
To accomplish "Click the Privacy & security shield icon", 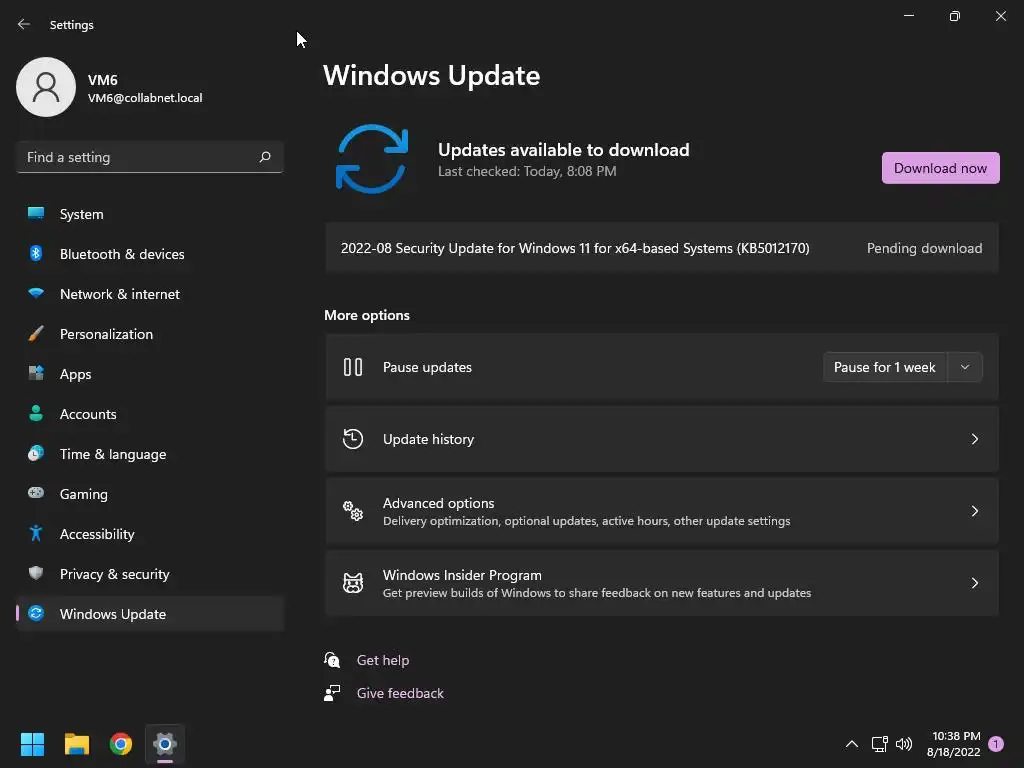I will point(36,574).
